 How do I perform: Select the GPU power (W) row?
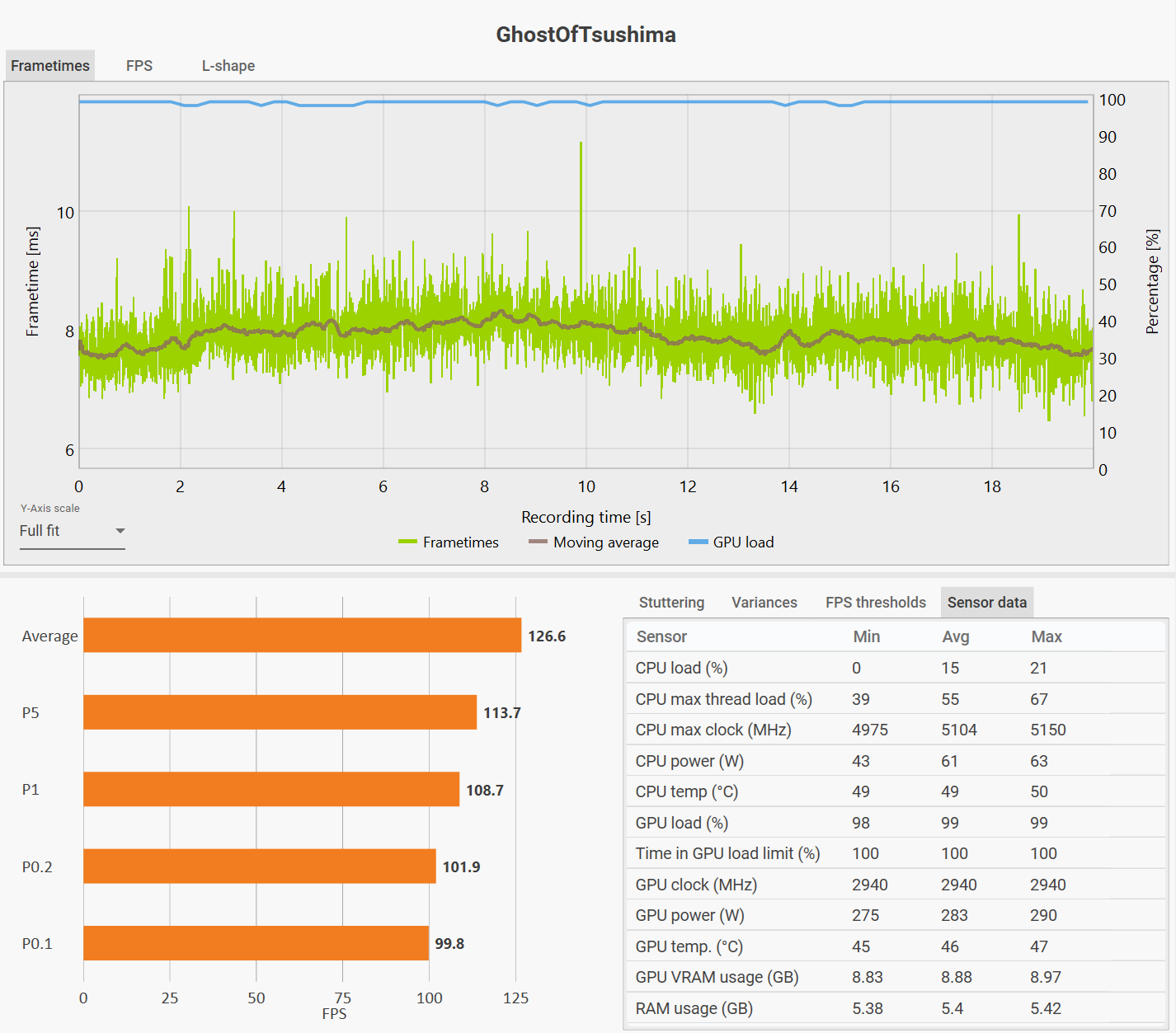[x=896, y=915]
